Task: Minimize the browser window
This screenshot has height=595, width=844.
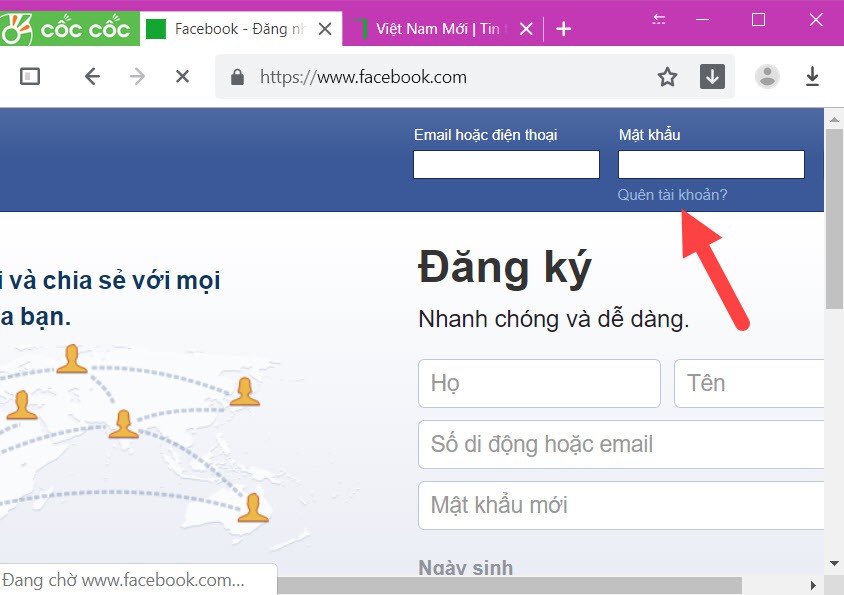Action: pos(702,20)
